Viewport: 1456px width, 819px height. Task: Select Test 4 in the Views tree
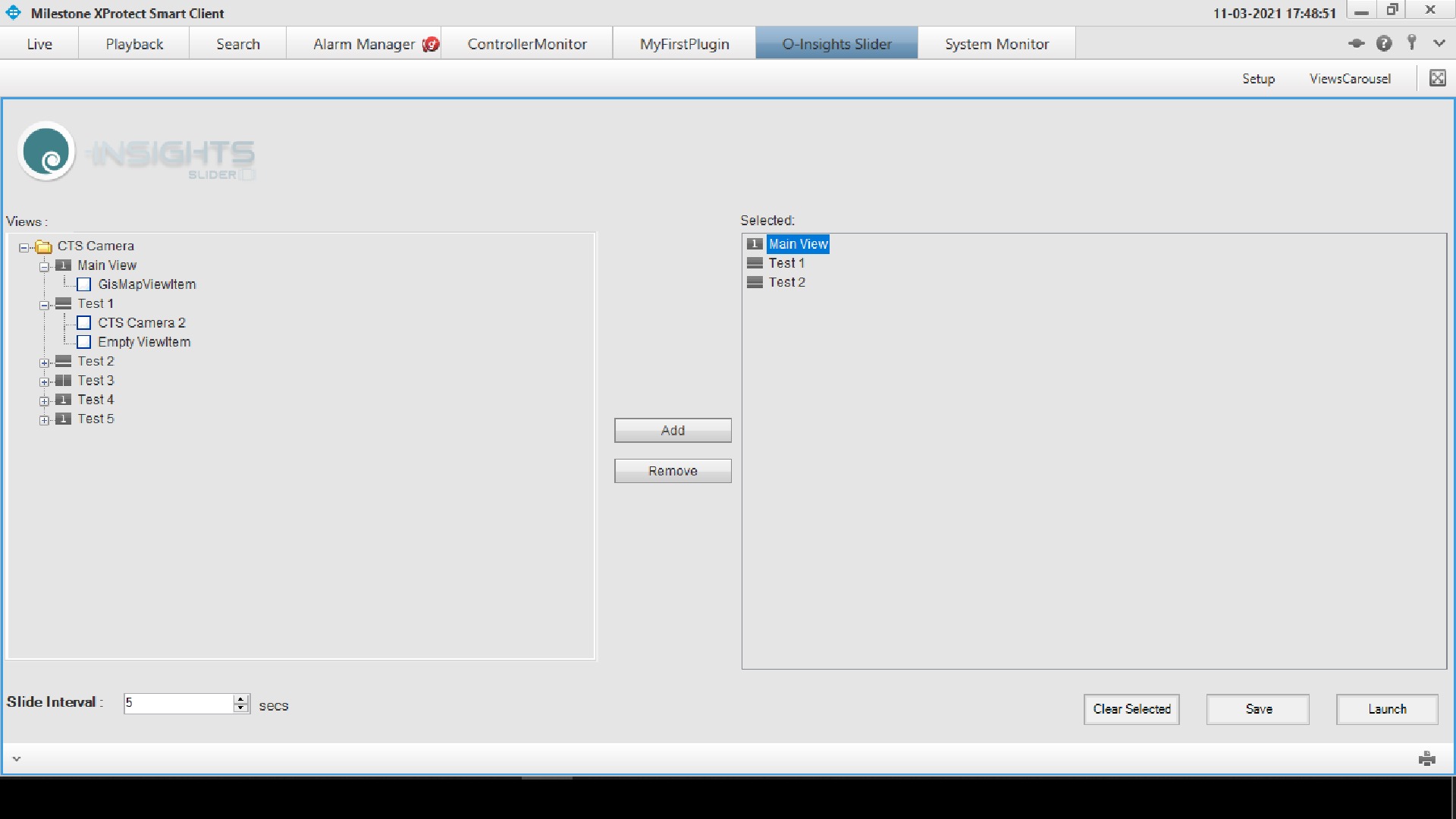coord(96,400)
